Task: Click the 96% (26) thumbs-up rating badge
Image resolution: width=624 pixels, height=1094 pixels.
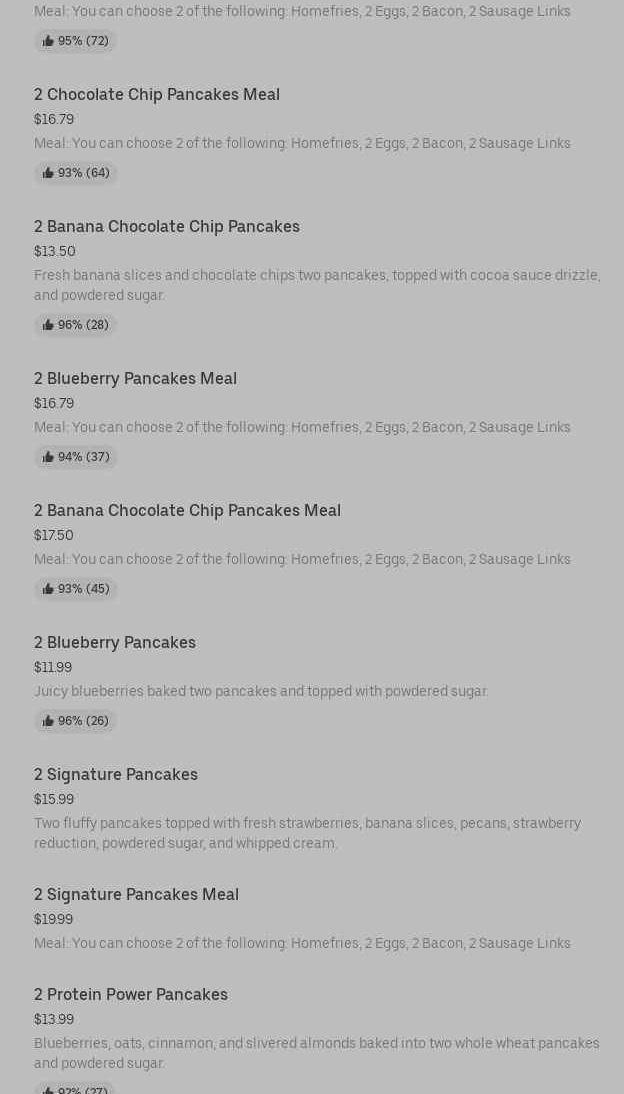Action: point(76,721)
